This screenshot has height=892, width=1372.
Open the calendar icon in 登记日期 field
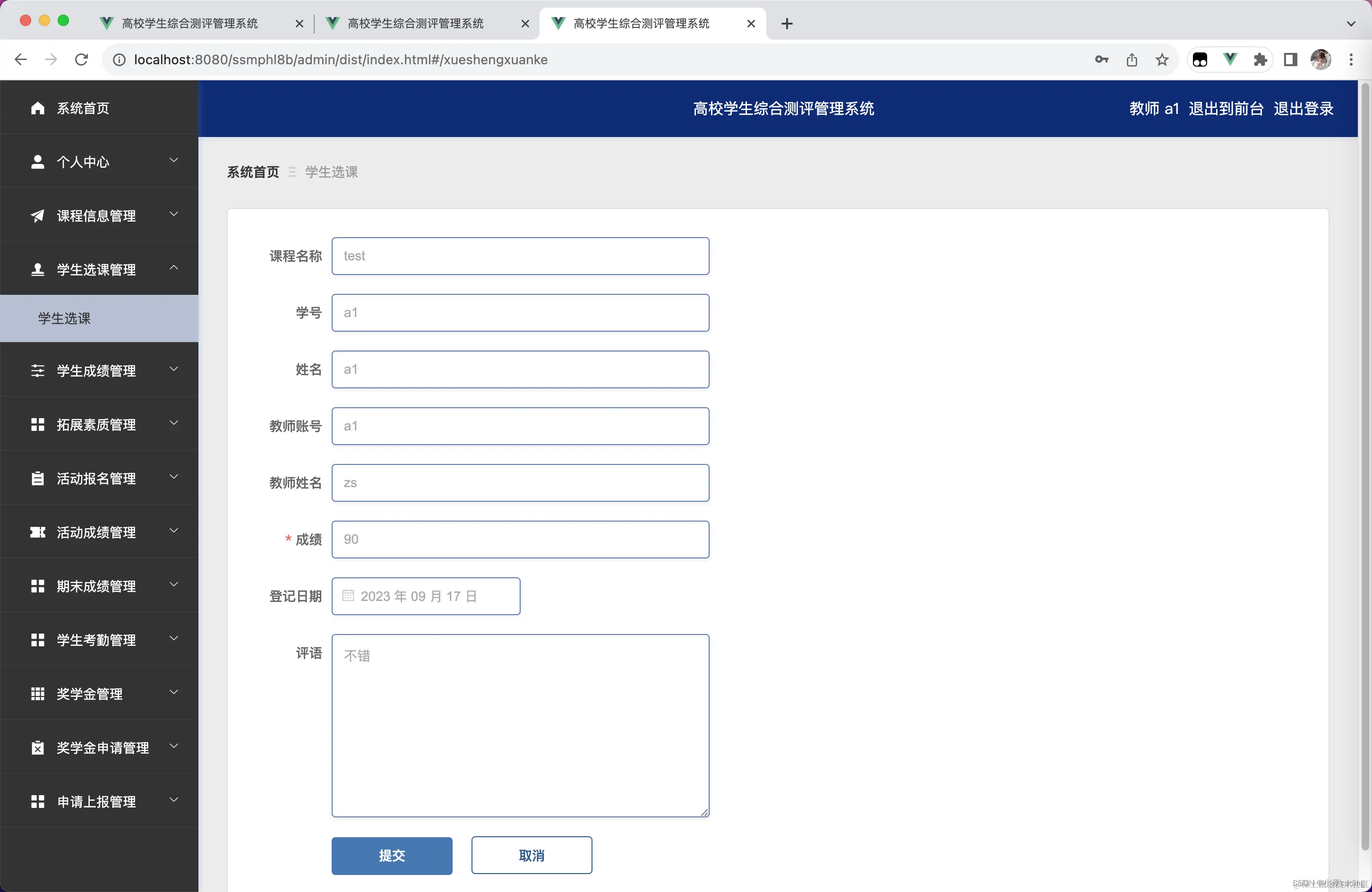tap(348, 596)
